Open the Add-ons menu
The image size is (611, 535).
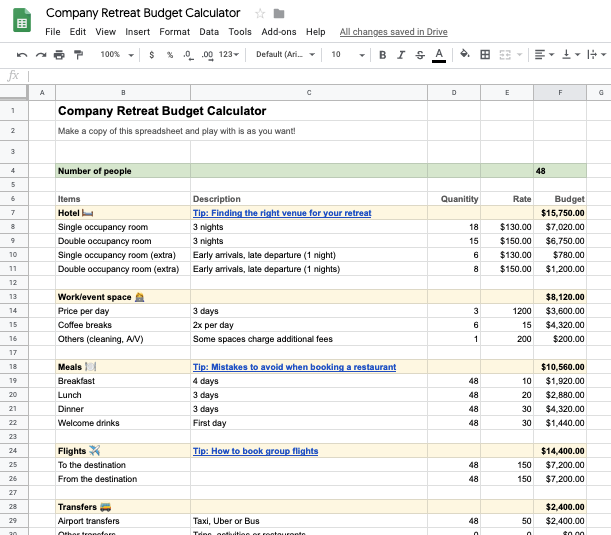(x=279, y=32)
